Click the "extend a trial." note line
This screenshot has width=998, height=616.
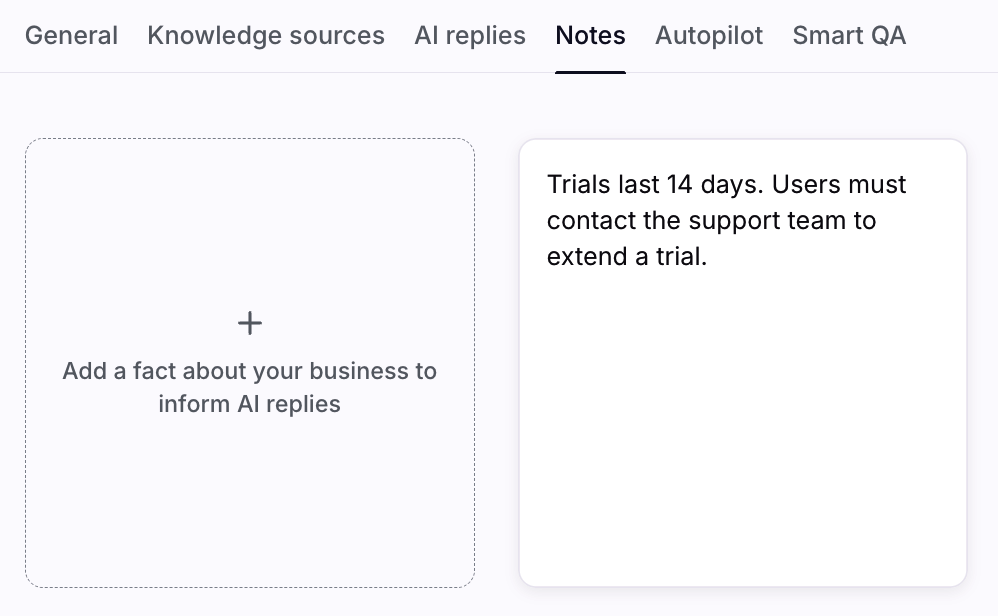626,256
